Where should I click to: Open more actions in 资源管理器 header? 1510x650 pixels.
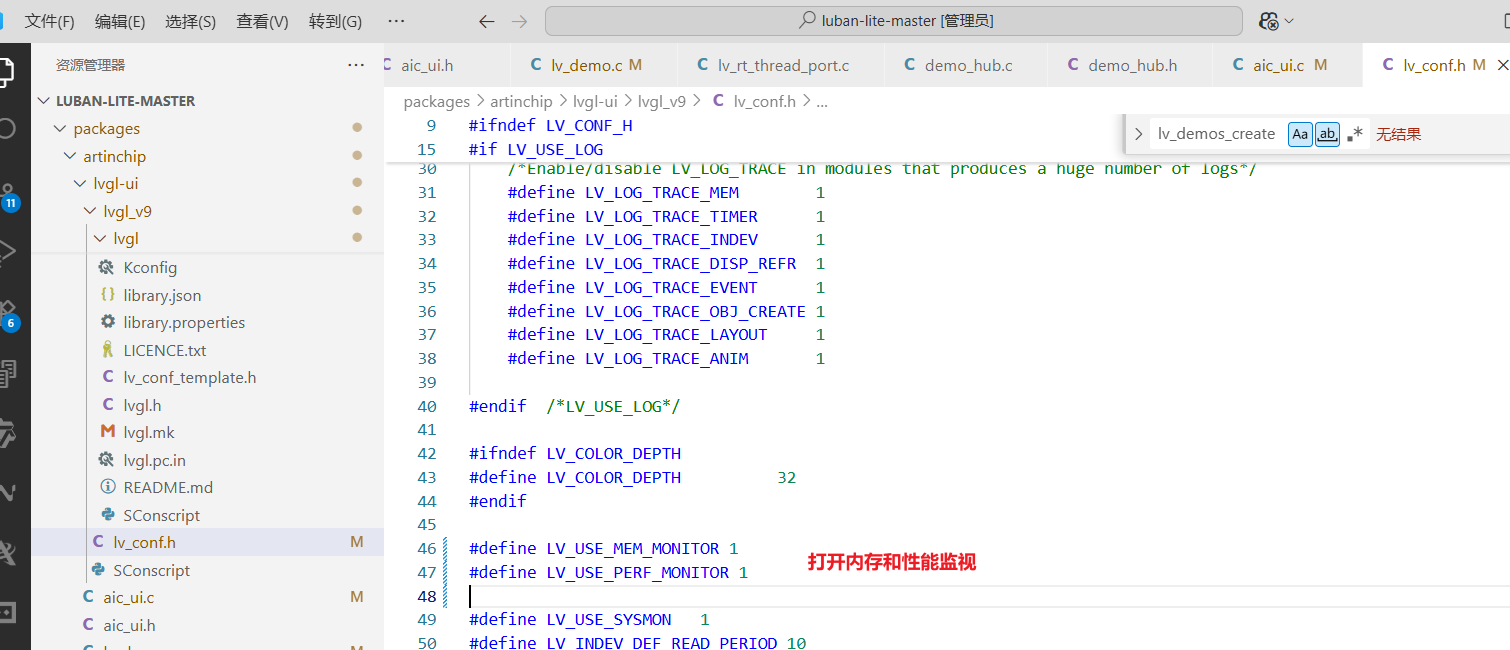click(356, 65)
